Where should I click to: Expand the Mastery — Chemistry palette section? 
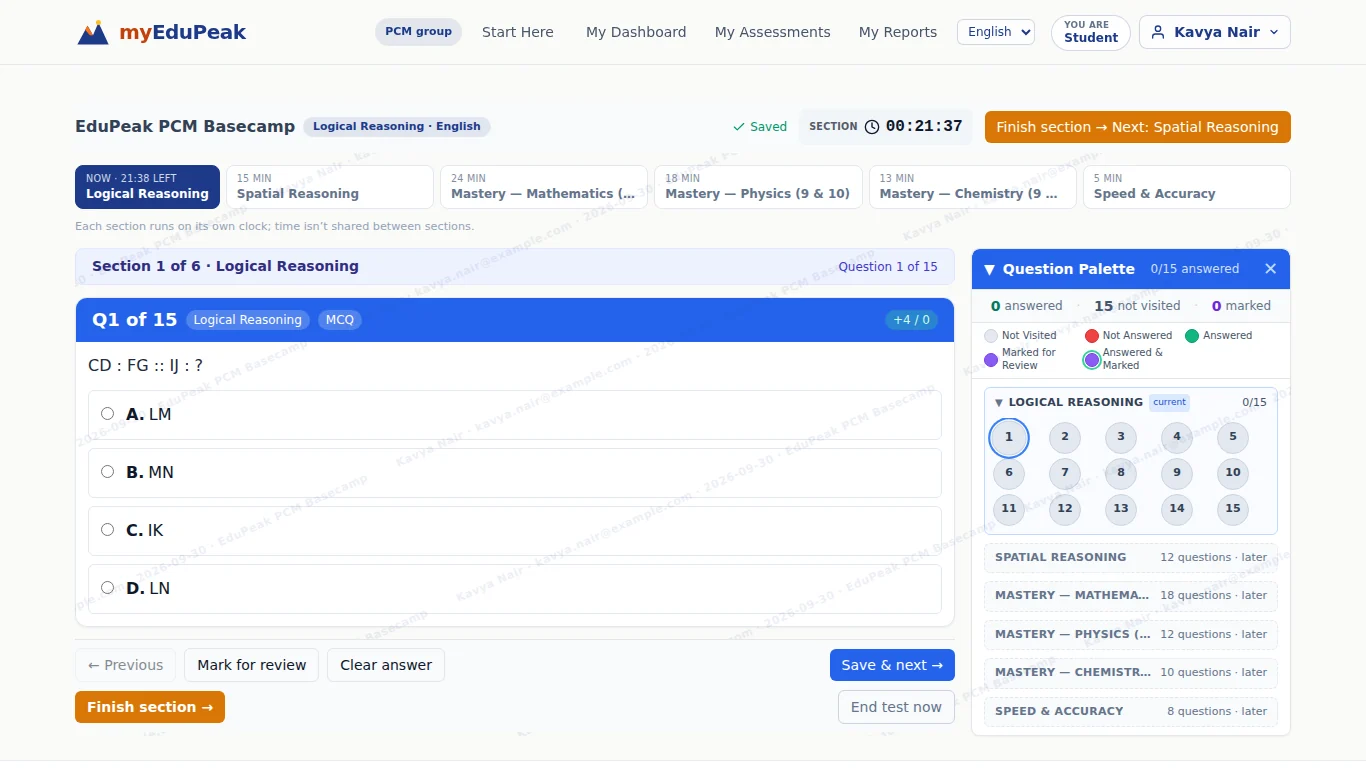(1131, 672)
